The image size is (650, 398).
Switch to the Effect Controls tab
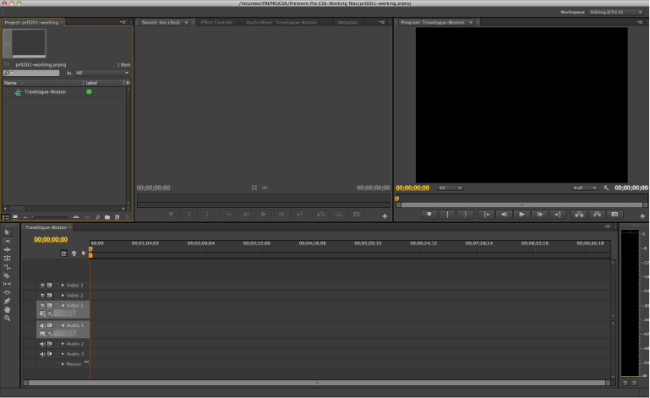pos(216,22)
